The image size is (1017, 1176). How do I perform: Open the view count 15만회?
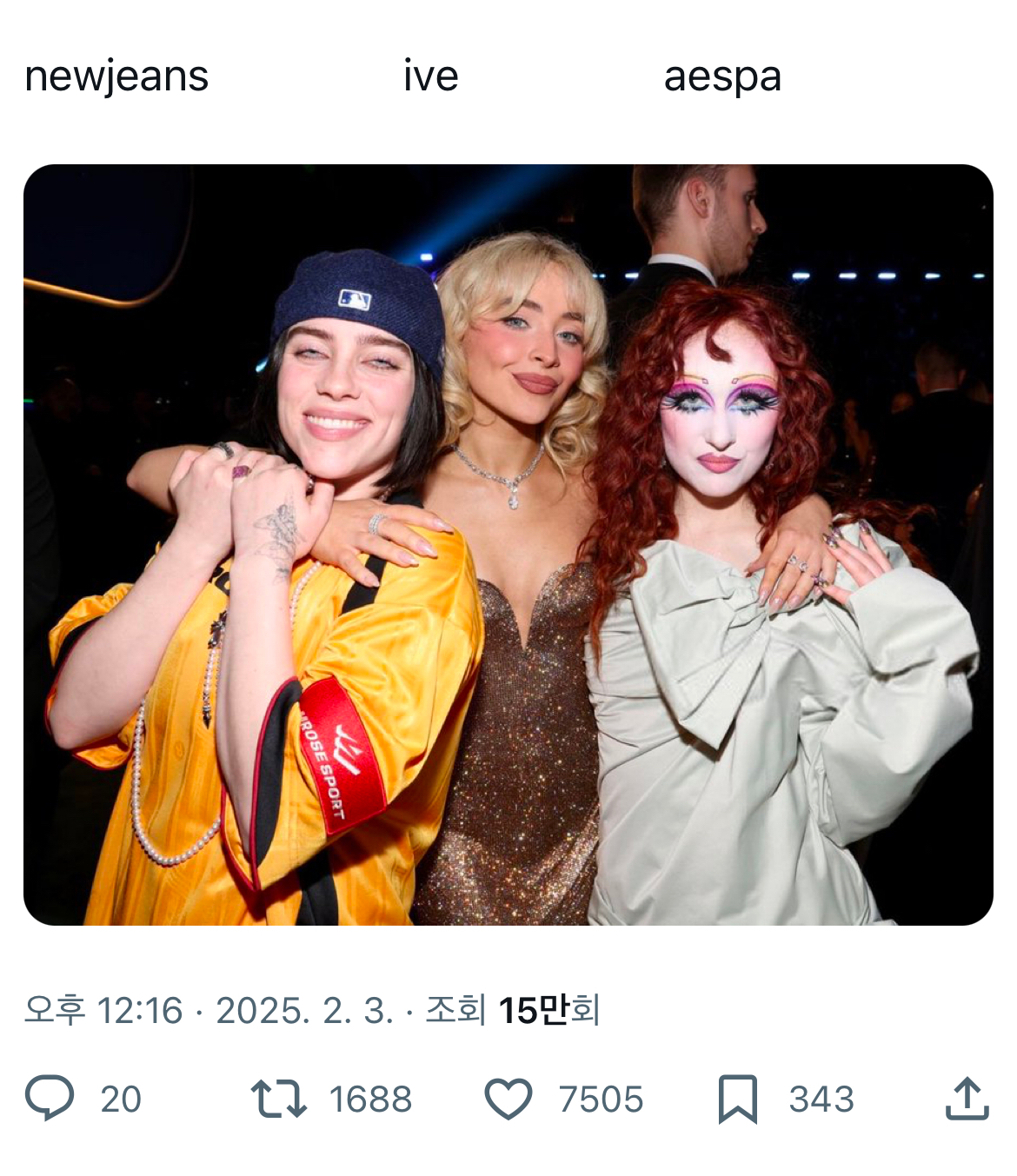[x=548, y=1010]
